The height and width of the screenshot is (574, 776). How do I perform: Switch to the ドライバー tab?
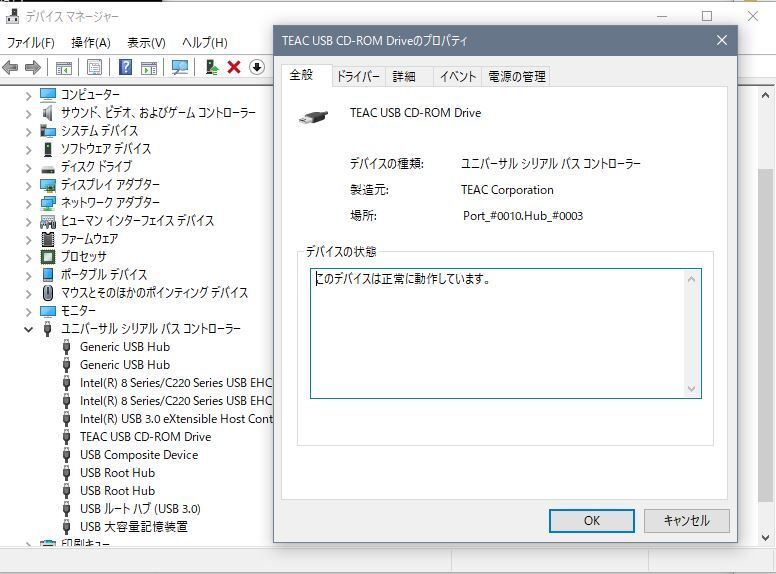point(358,77)
